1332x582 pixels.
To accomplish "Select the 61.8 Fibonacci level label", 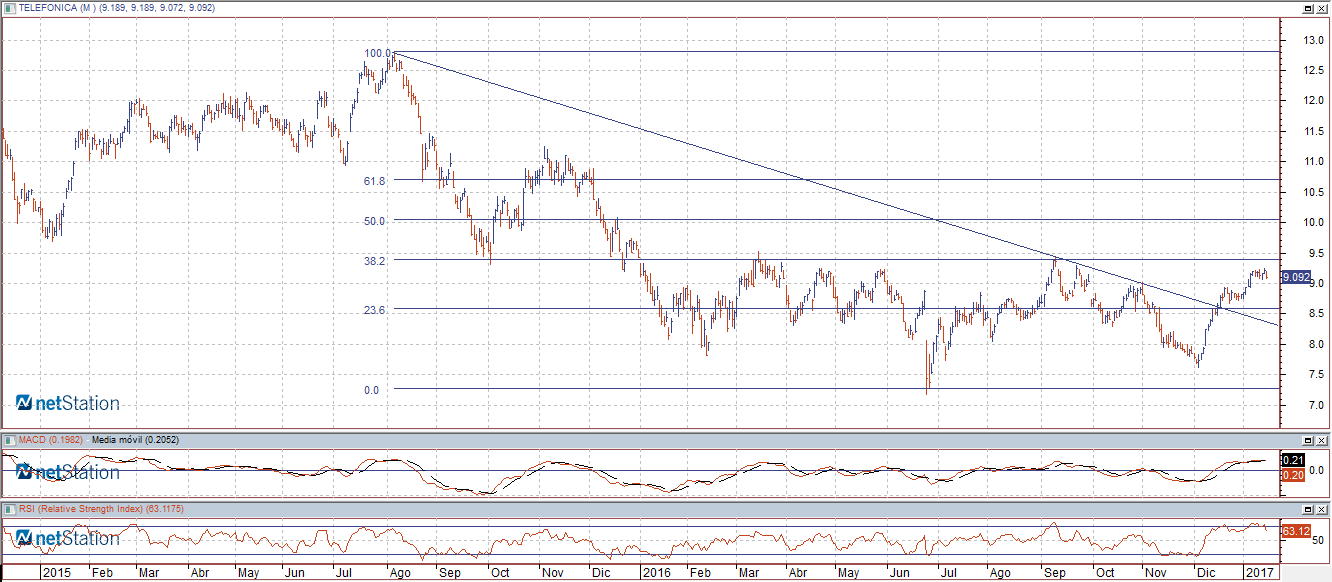I will coord(375,181).
